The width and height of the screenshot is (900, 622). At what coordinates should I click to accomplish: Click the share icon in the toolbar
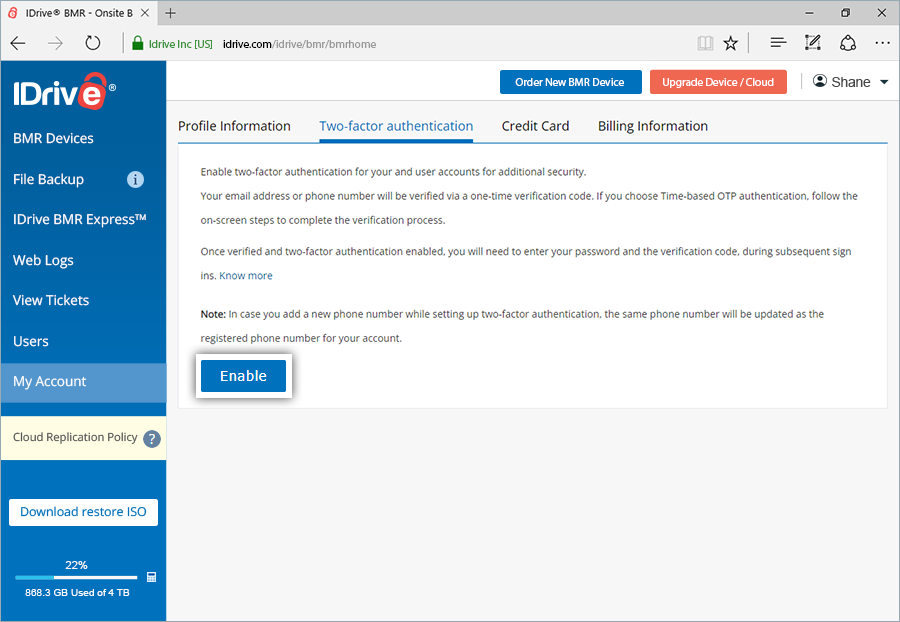click(x=848, y=43)
